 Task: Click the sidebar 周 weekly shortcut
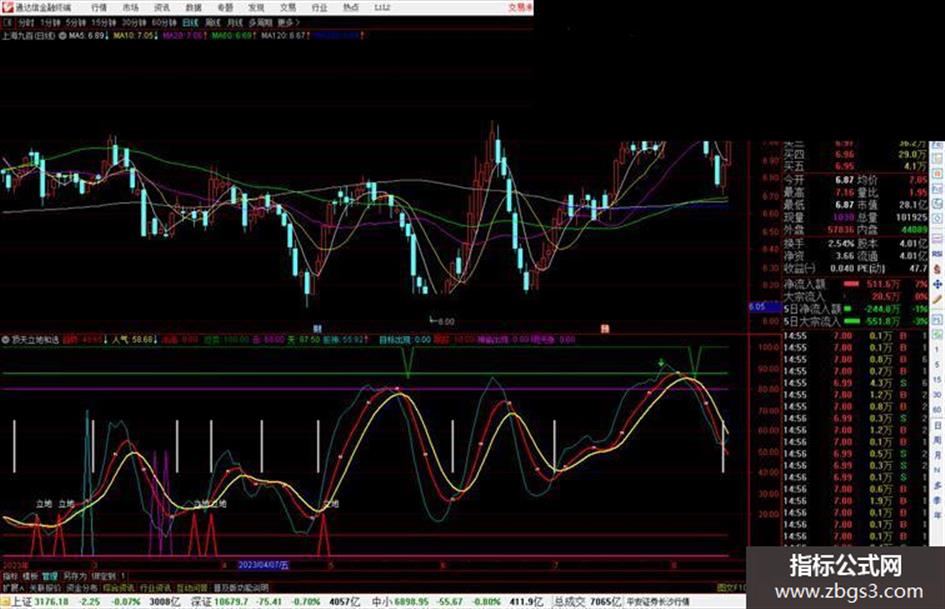pos(937,441)
